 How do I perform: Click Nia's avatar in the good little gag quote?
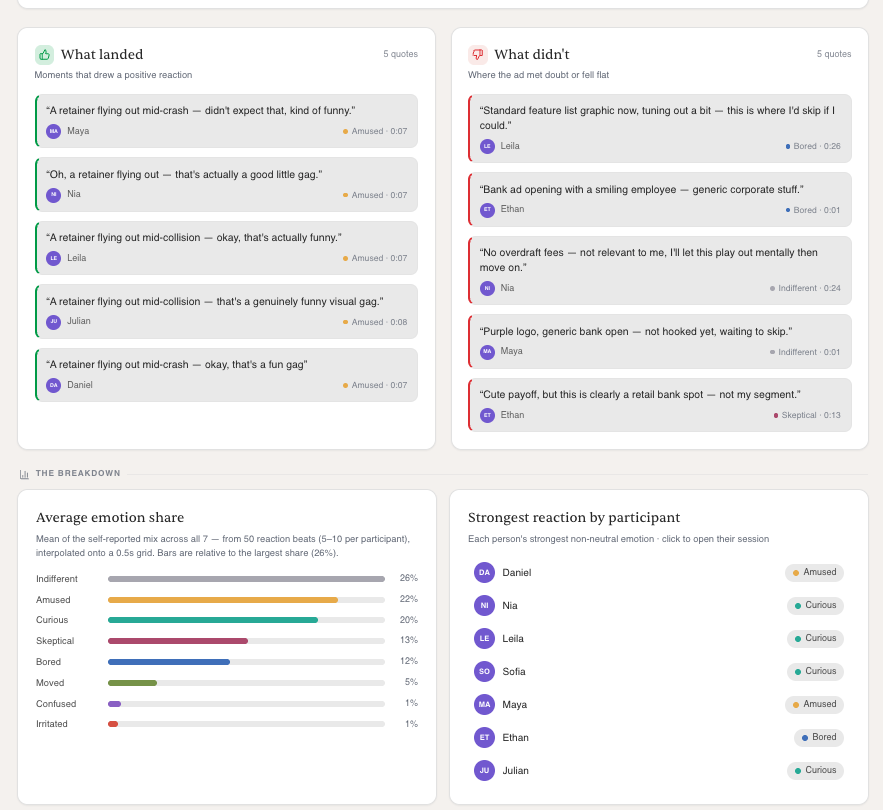[53, 195]
